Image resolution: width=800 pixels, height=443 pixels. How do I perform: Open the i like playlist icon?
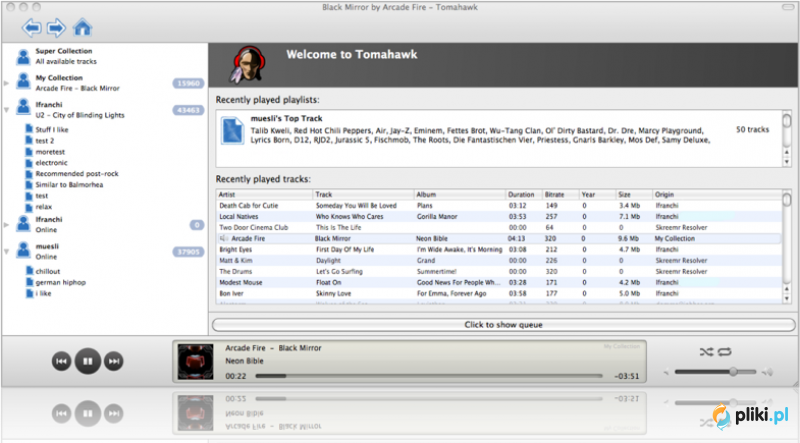pyautogui.click(x=30, y=293)
